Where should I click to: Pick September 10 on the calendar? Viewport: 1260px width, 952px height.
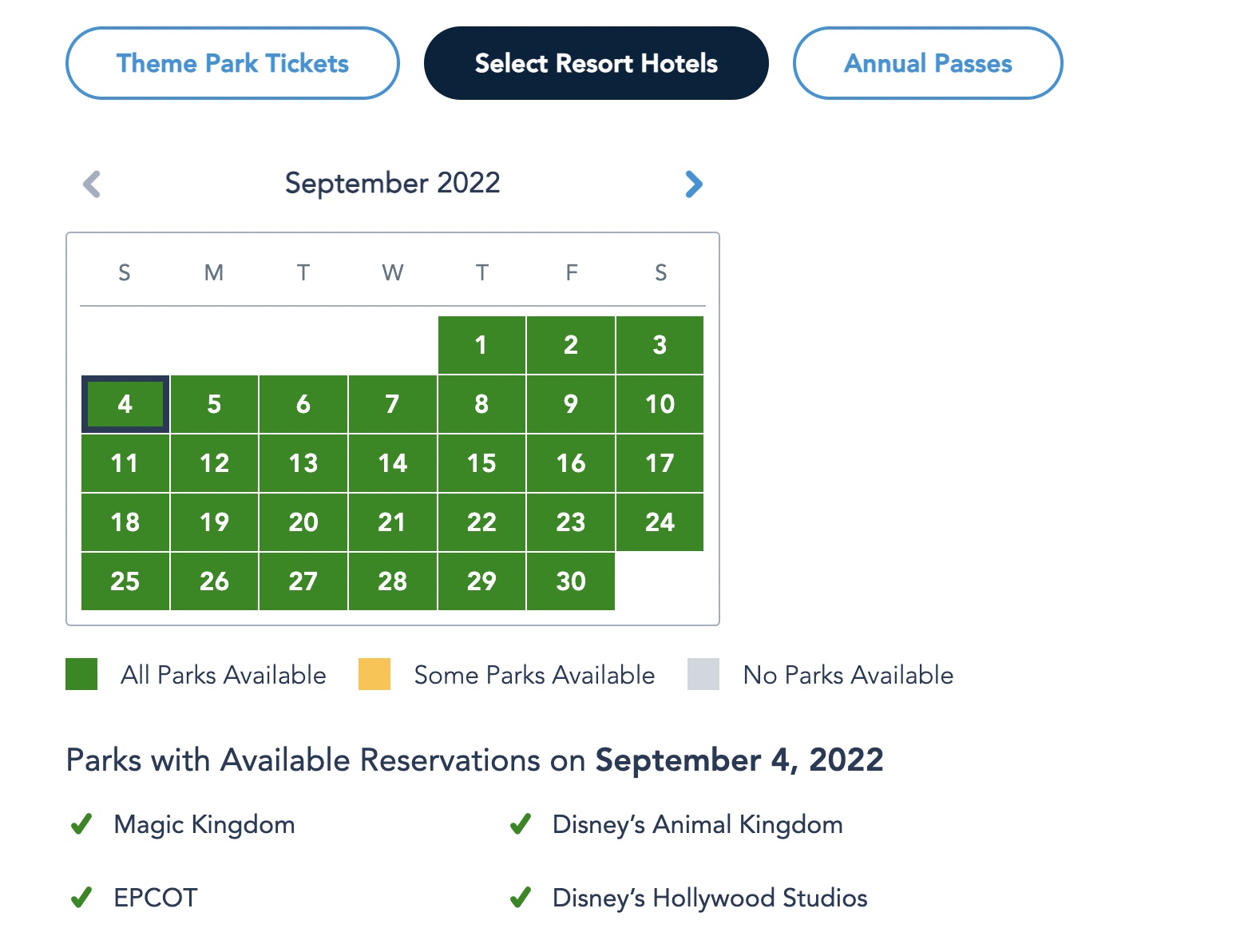coord(660,404)
